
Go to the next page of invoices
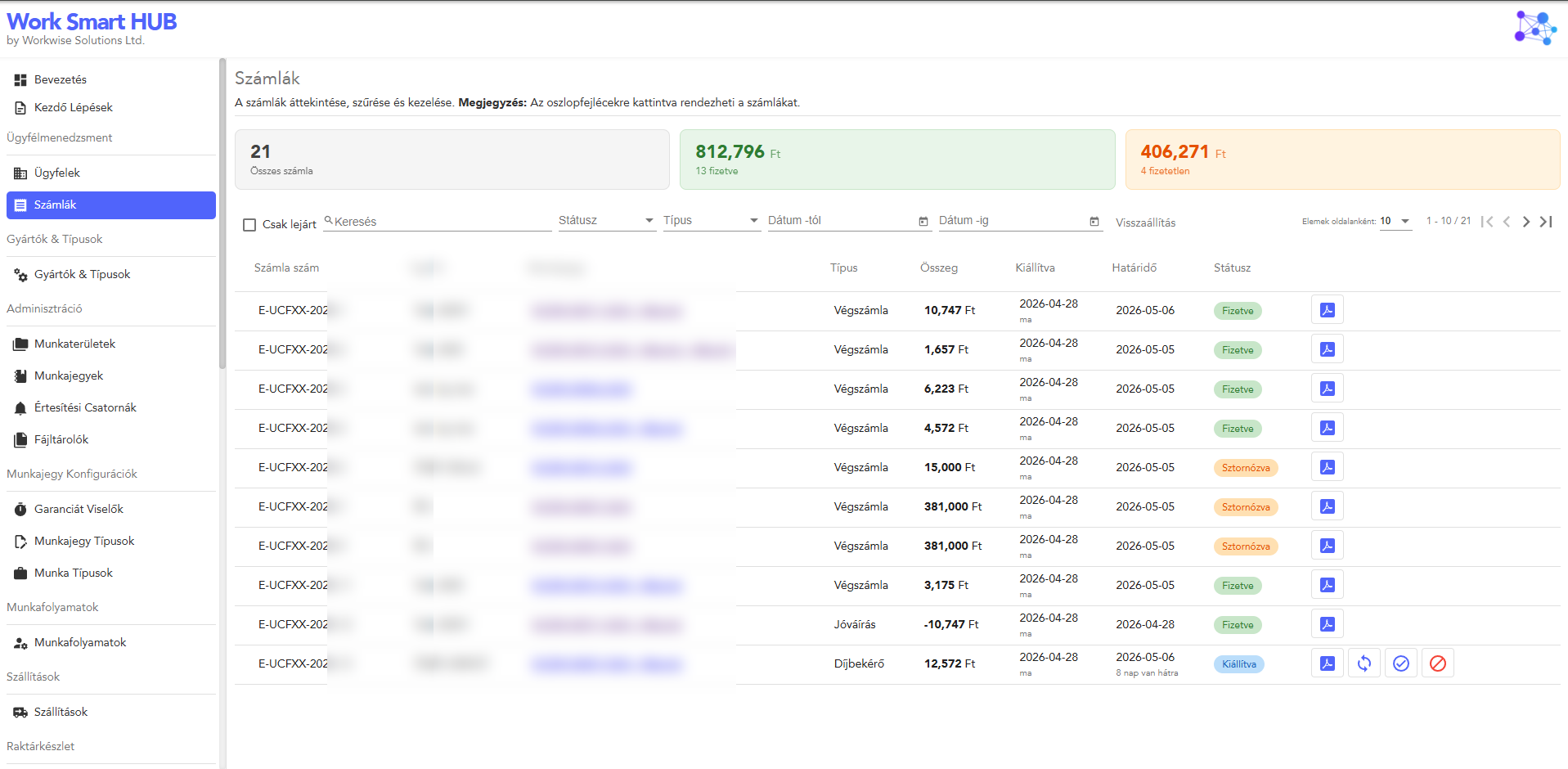[x=1526, y=222]
